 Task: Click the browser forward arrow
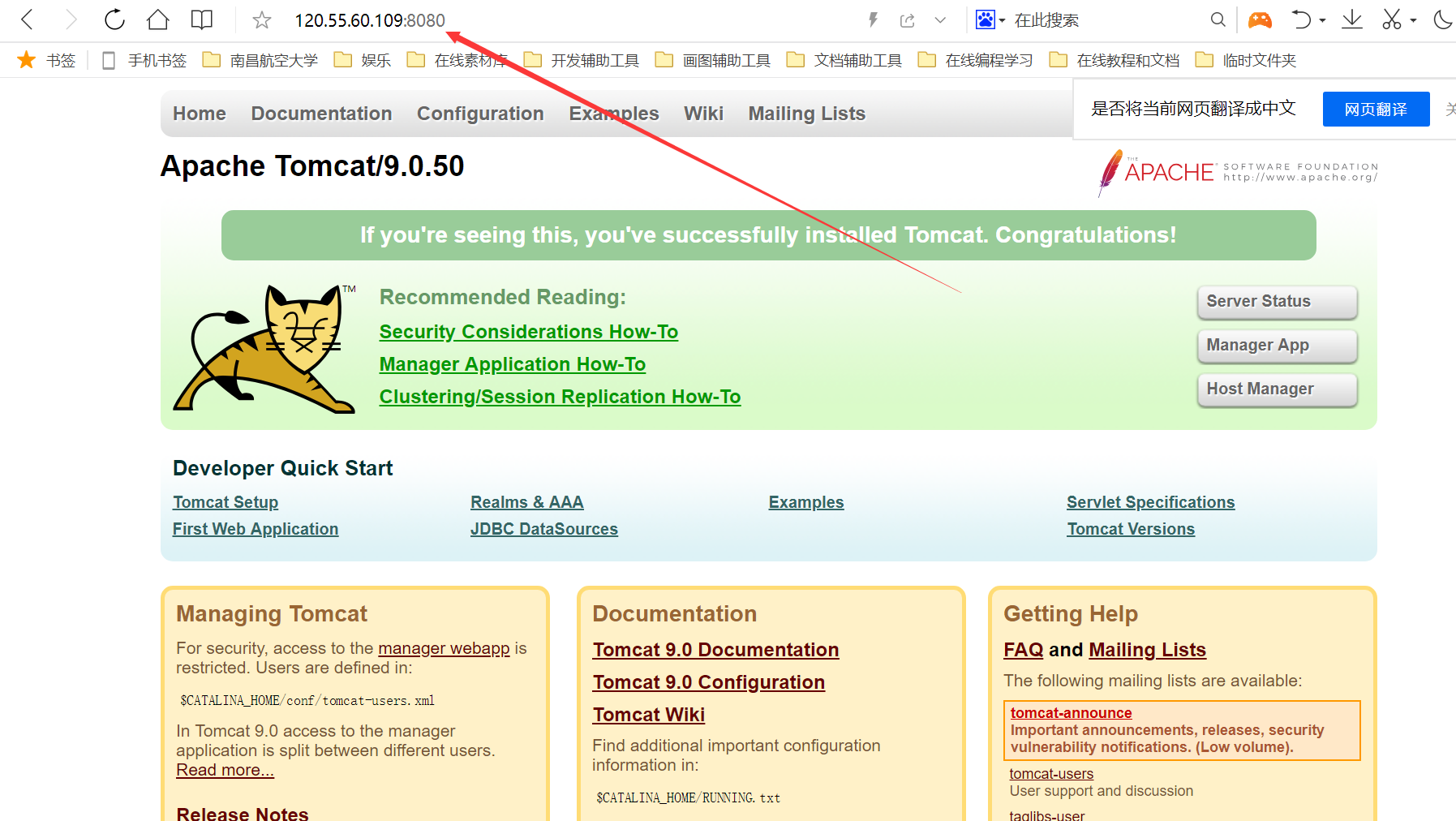71,19
